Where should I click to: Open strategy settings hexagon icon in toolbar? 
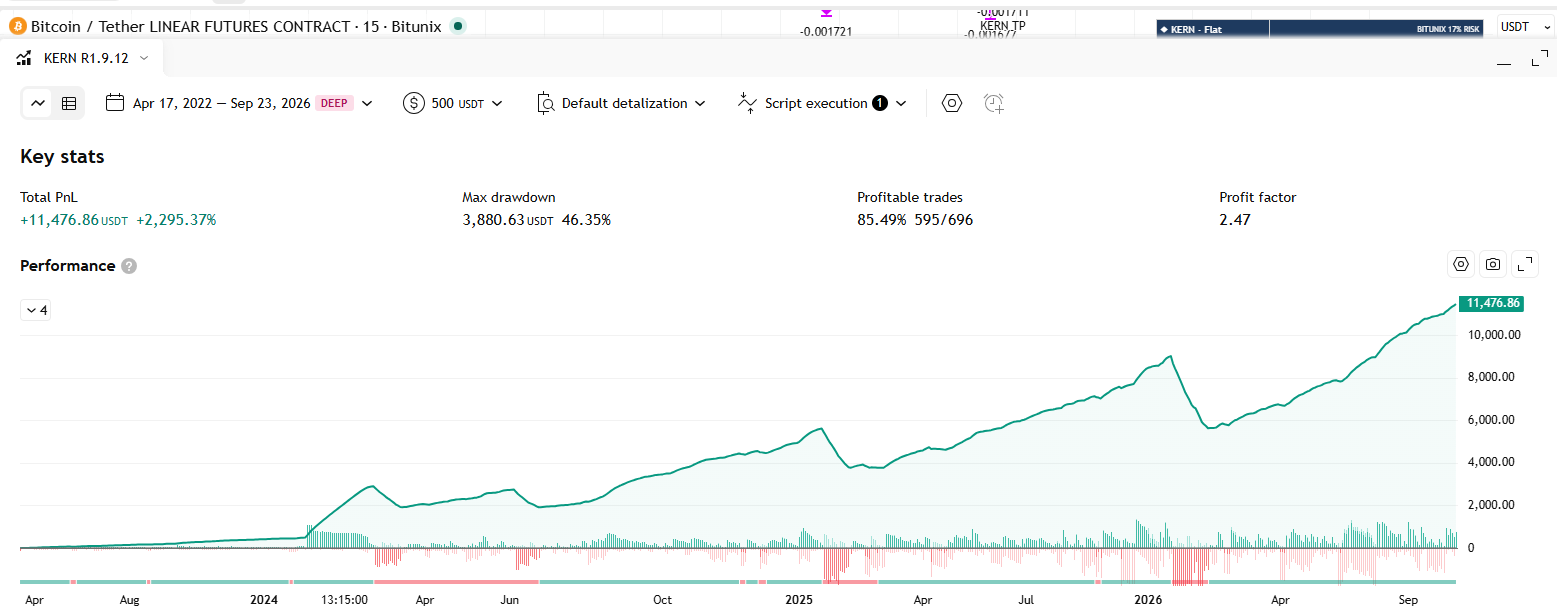[952, 103]
